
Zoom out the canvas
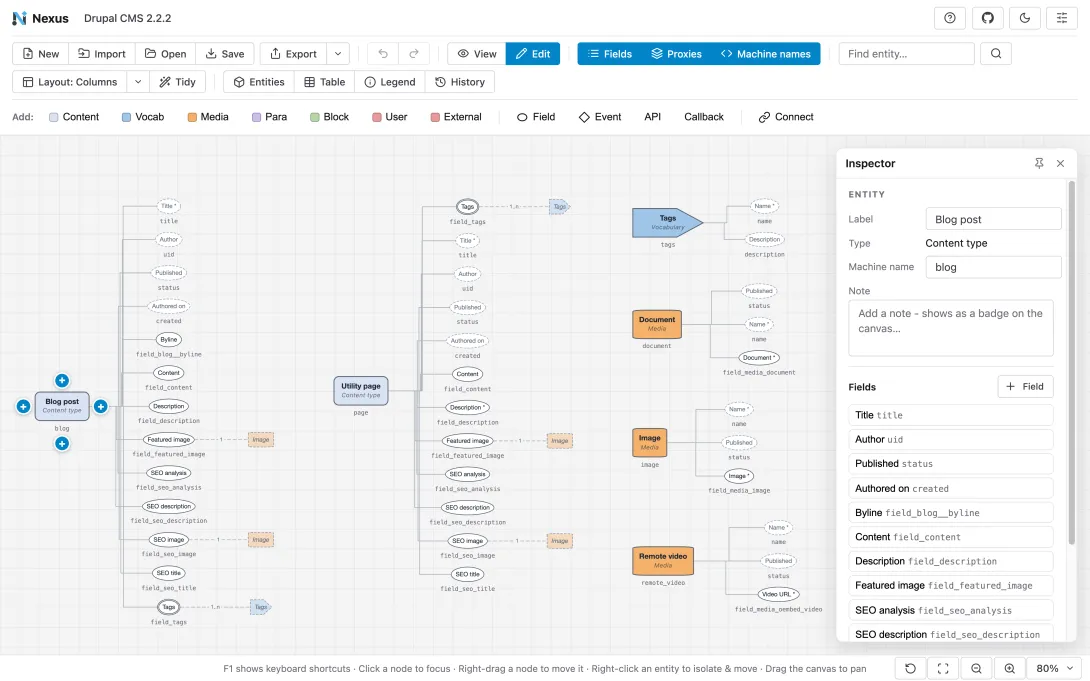[976, 668]
